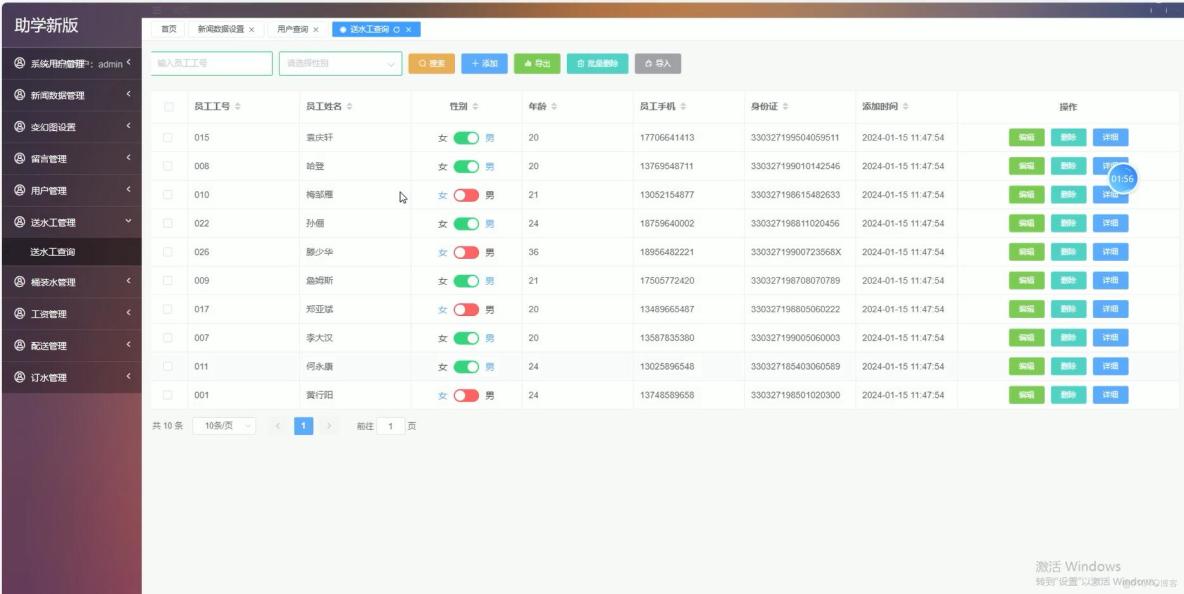Refresh the 送水工查询 tab via its refresh icon
This screenshot has height=594, width=1184.
point(396,29)
